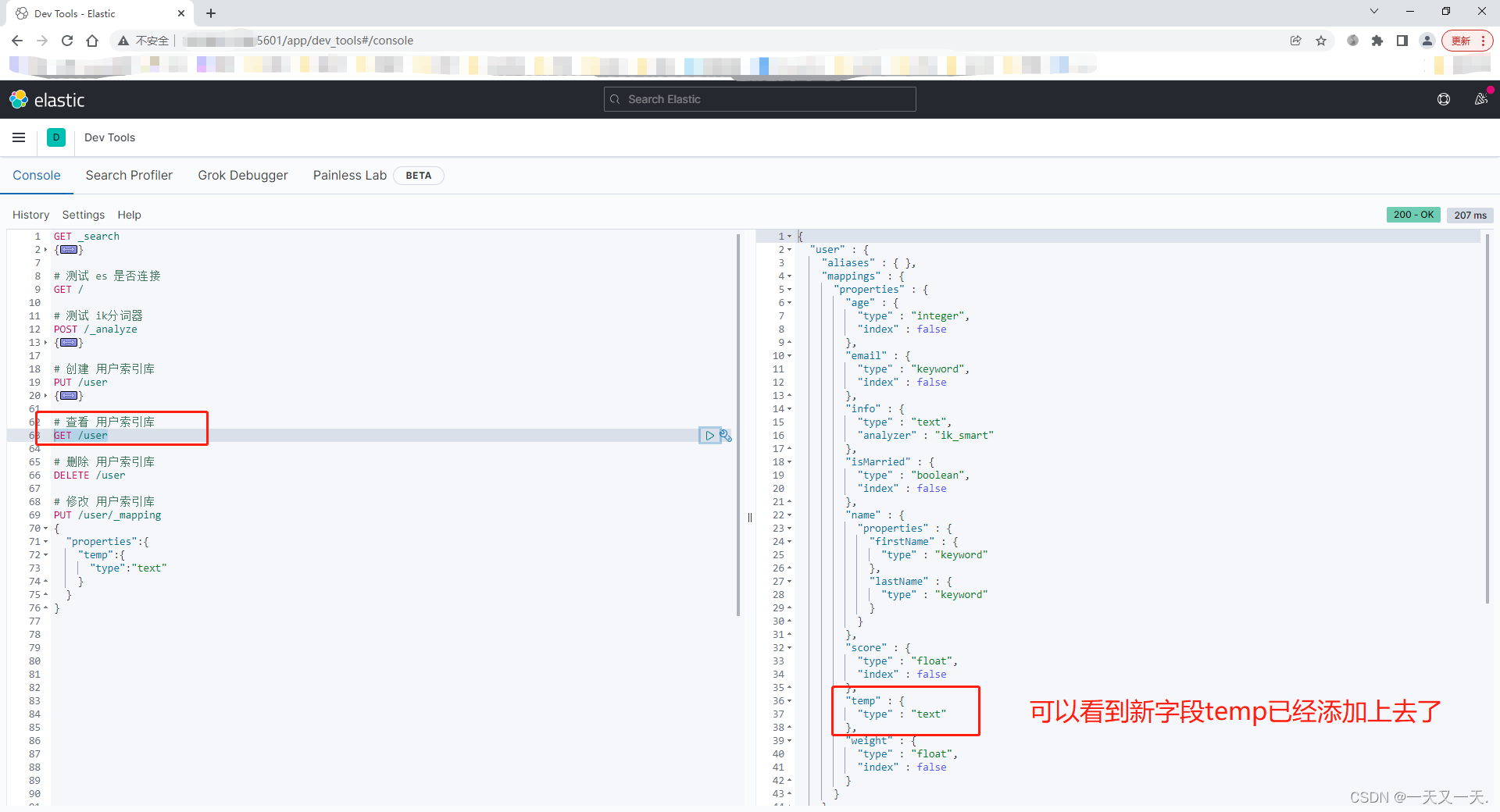Expand the collapsed request body on line 13
Viewport: 1500px width, 812px height.
click(70, 343)
